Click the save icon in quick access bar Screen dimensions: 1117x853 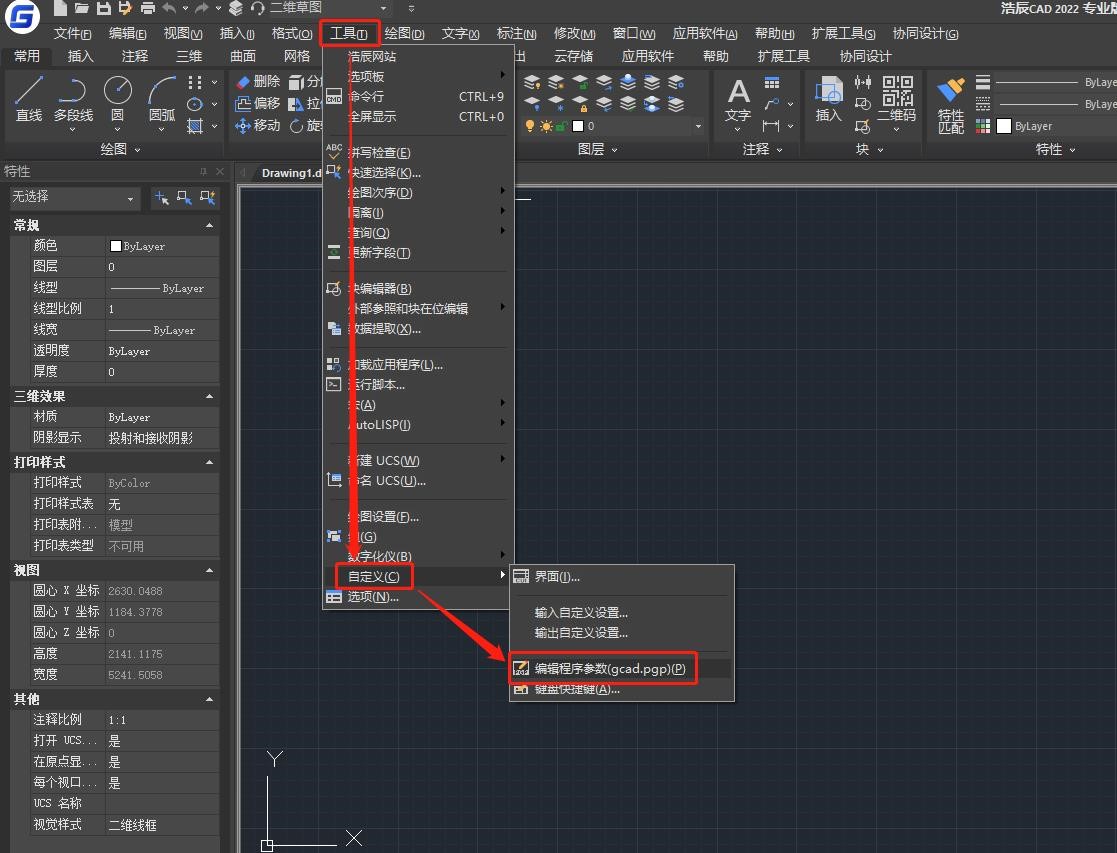point(104,9)
